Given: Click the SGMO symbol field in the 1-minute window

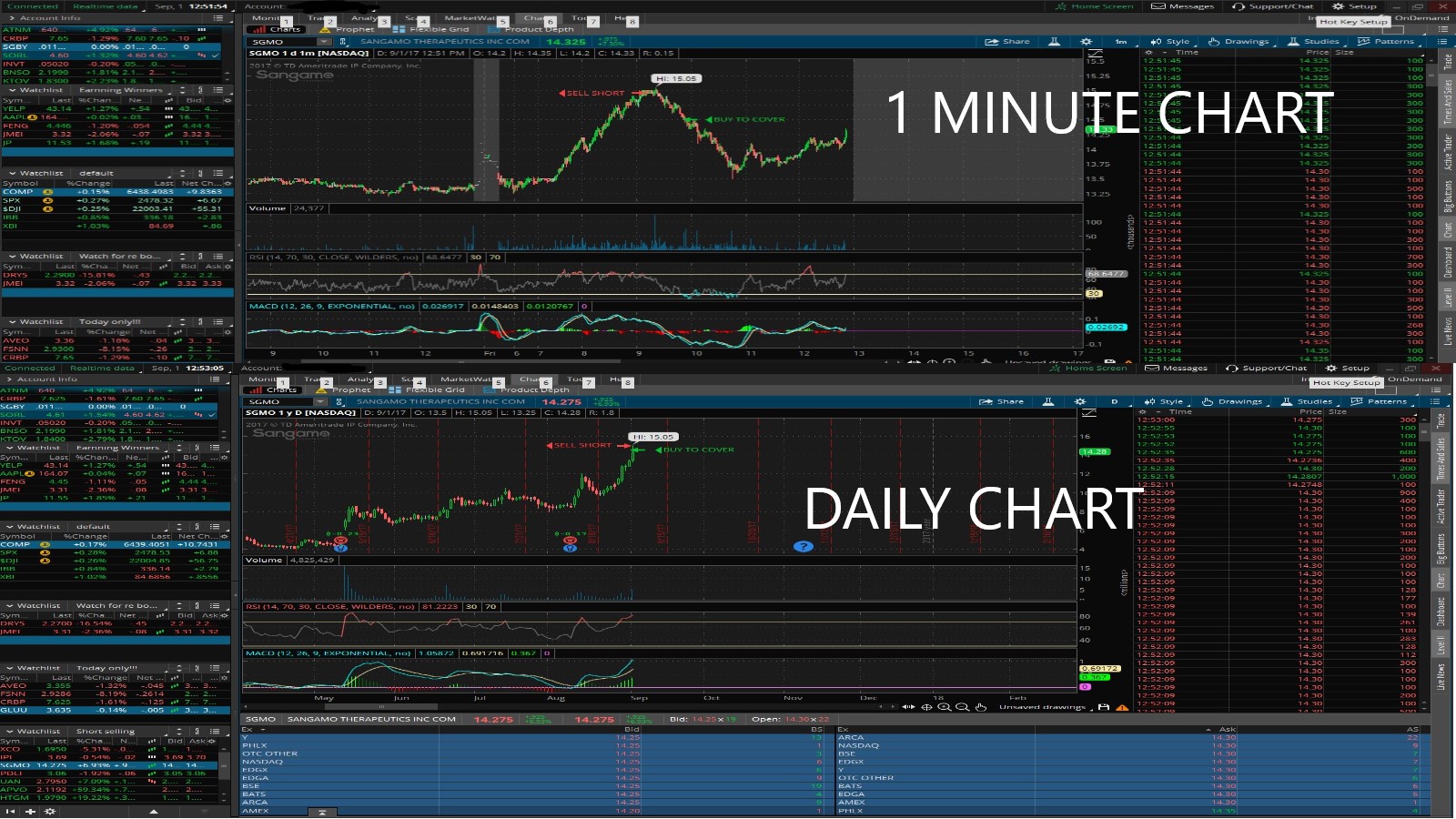Looking at the screenshot, I should point(283,42).
